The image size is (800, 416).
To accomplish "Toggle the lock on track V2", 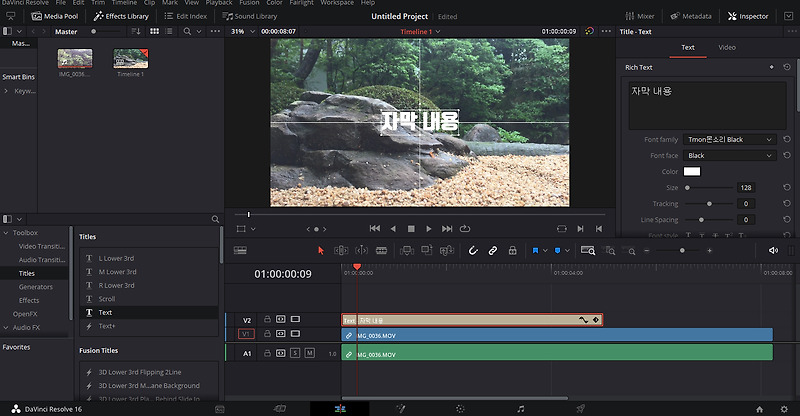I will (268, 320).
